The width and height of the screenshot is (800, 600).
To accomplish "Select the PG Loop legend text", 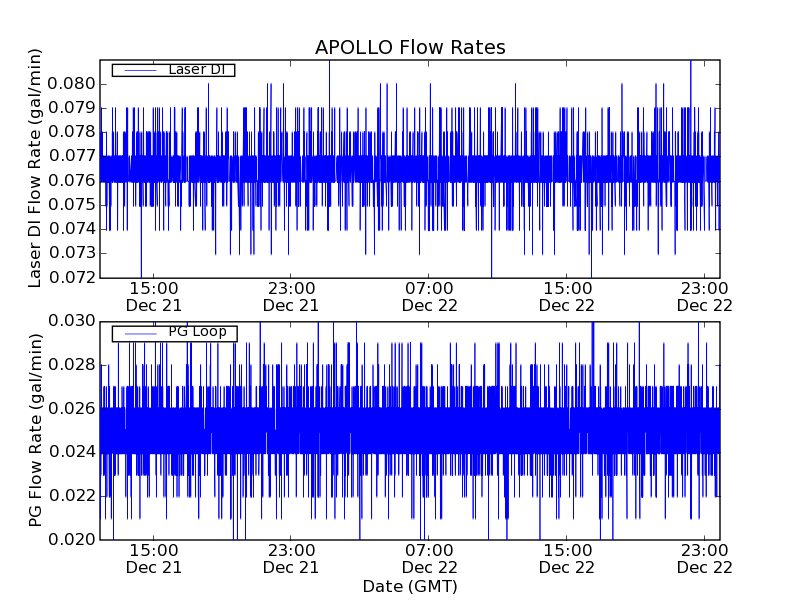I will 196,332.
